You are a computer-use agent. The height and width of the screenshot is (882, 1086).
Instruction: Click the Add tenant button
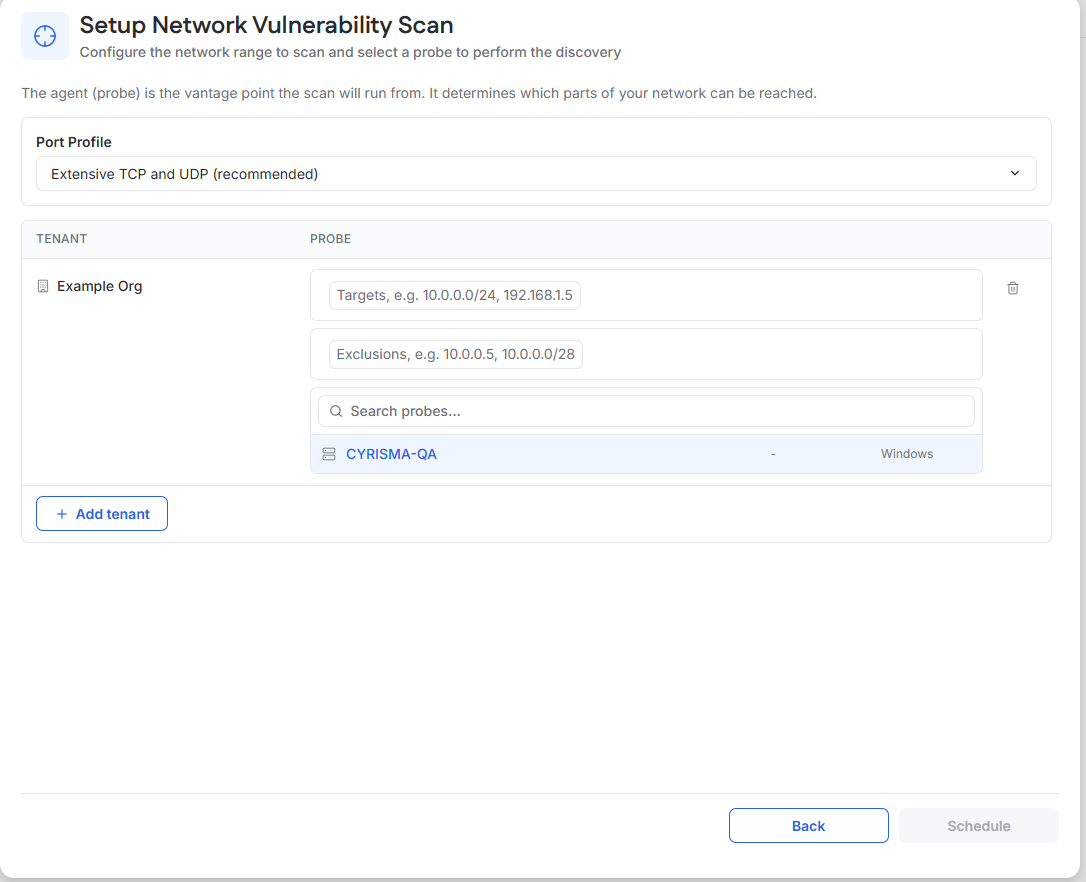[x=102, y=514]
